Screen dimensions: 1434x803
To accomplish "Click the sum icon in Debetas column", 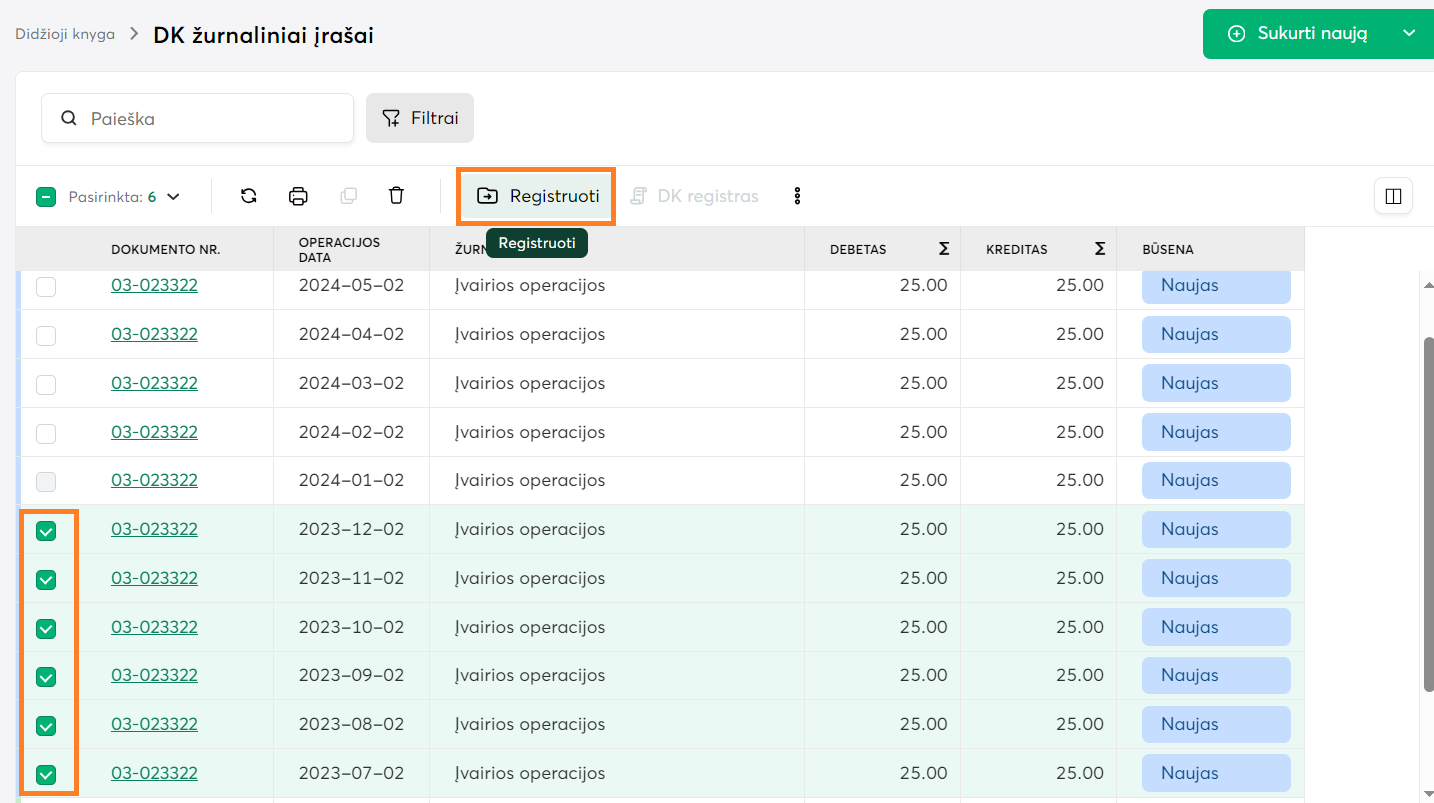I will click(944, 249).
